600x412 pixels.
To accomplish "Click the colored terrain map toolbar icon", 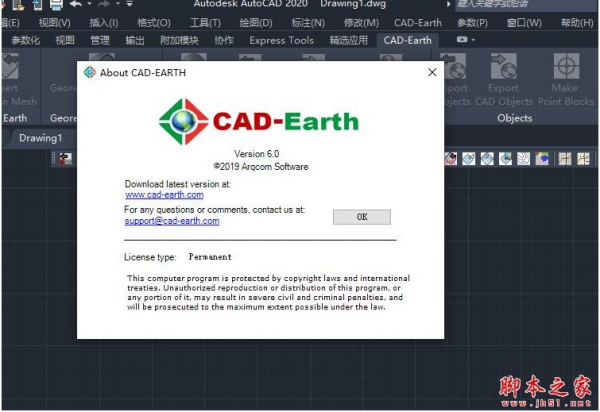I will pyautogui.click(x=542, y=158).
